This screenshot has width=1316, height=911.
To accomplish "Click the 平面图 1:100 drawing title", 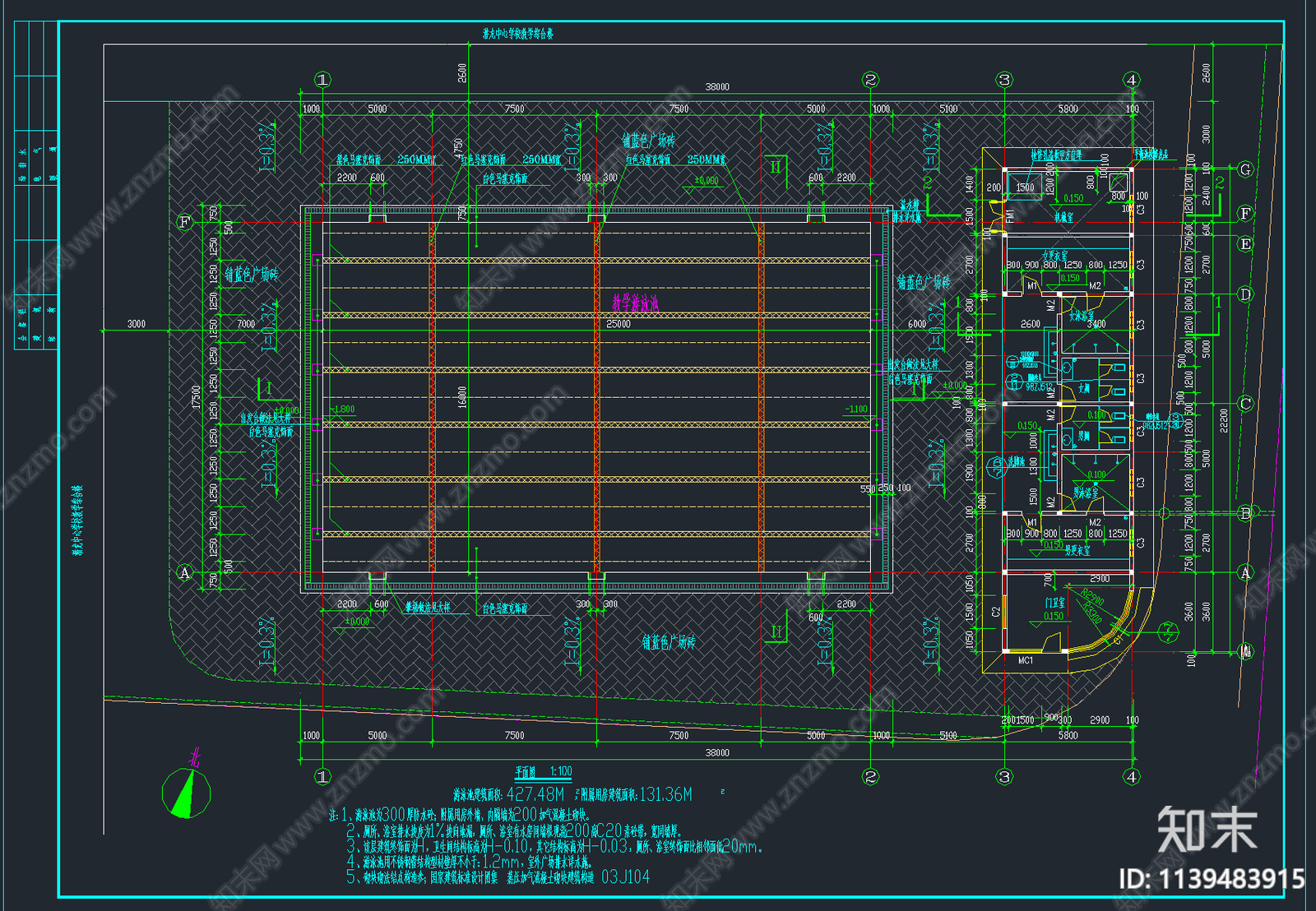I will (544, 771).
